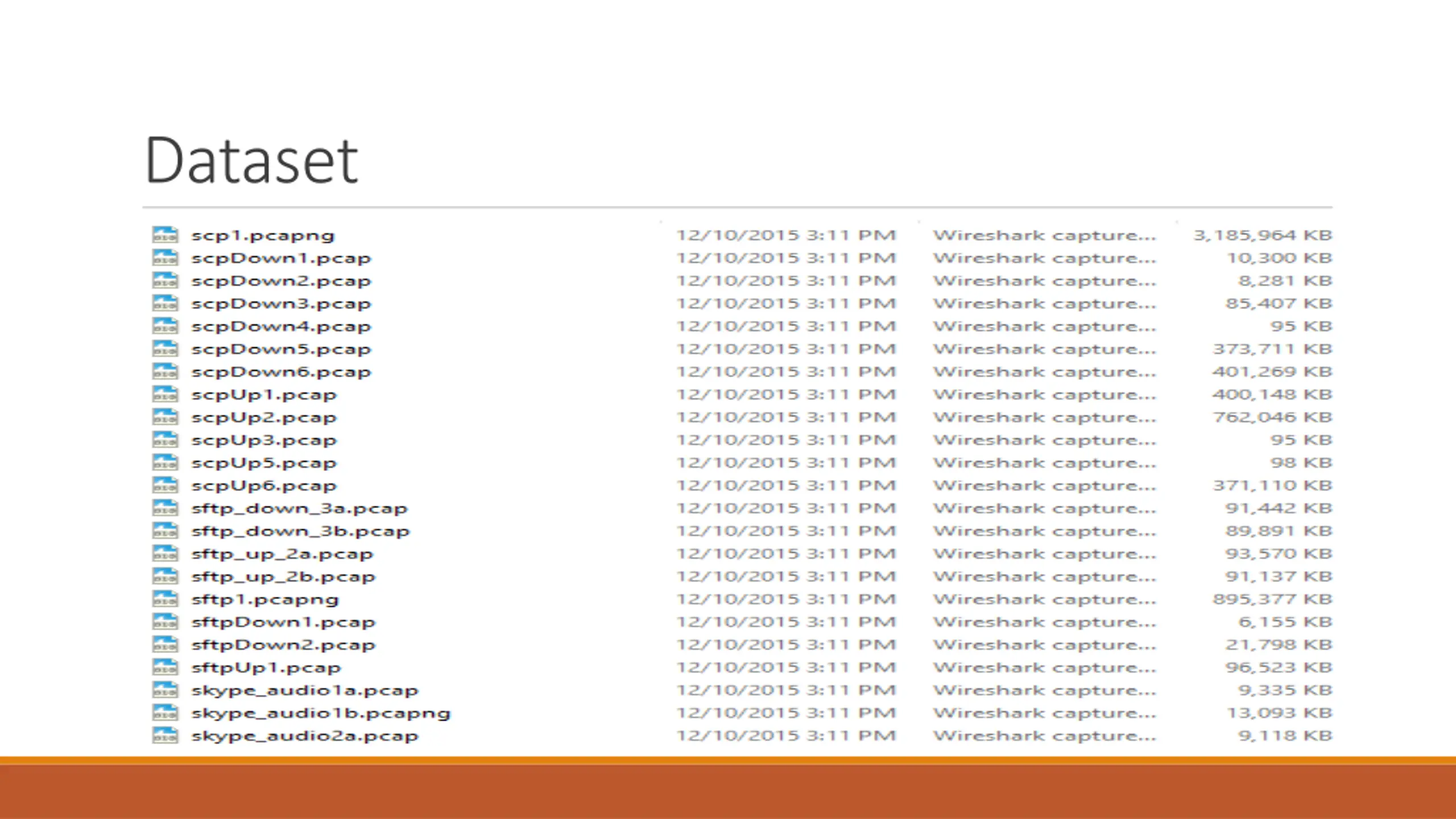Select the 91,442 KB size value
The height and width of the screenshot is (819, 1456).
tap(1279, 508)
